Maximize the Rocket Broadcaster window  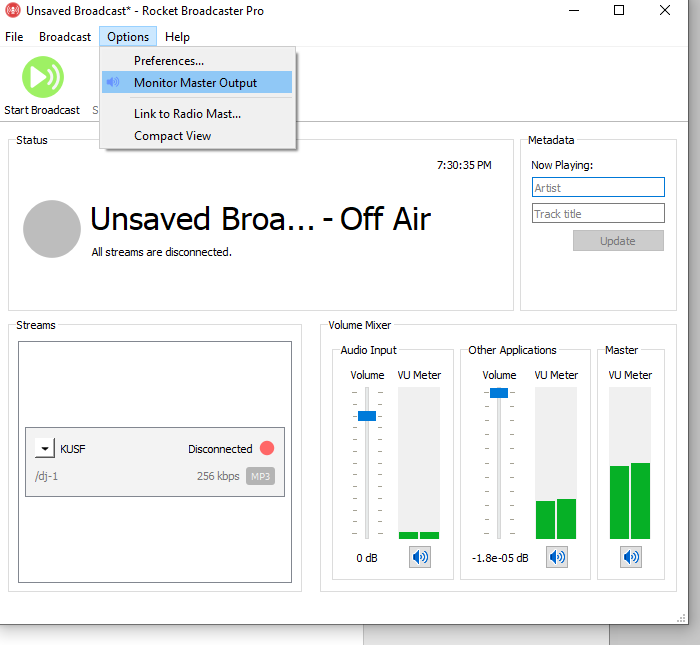pos(619,10)
